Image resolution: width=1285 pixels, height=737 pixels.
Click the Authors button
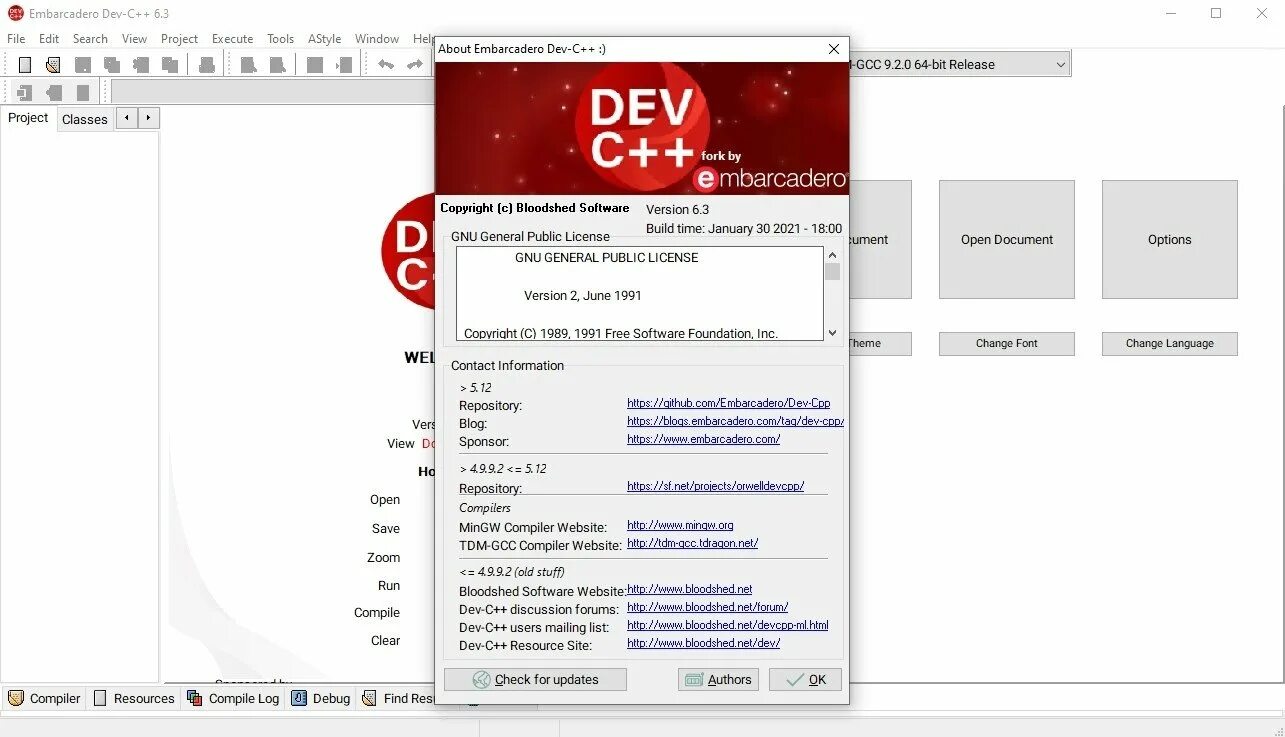tap(718, 679)
